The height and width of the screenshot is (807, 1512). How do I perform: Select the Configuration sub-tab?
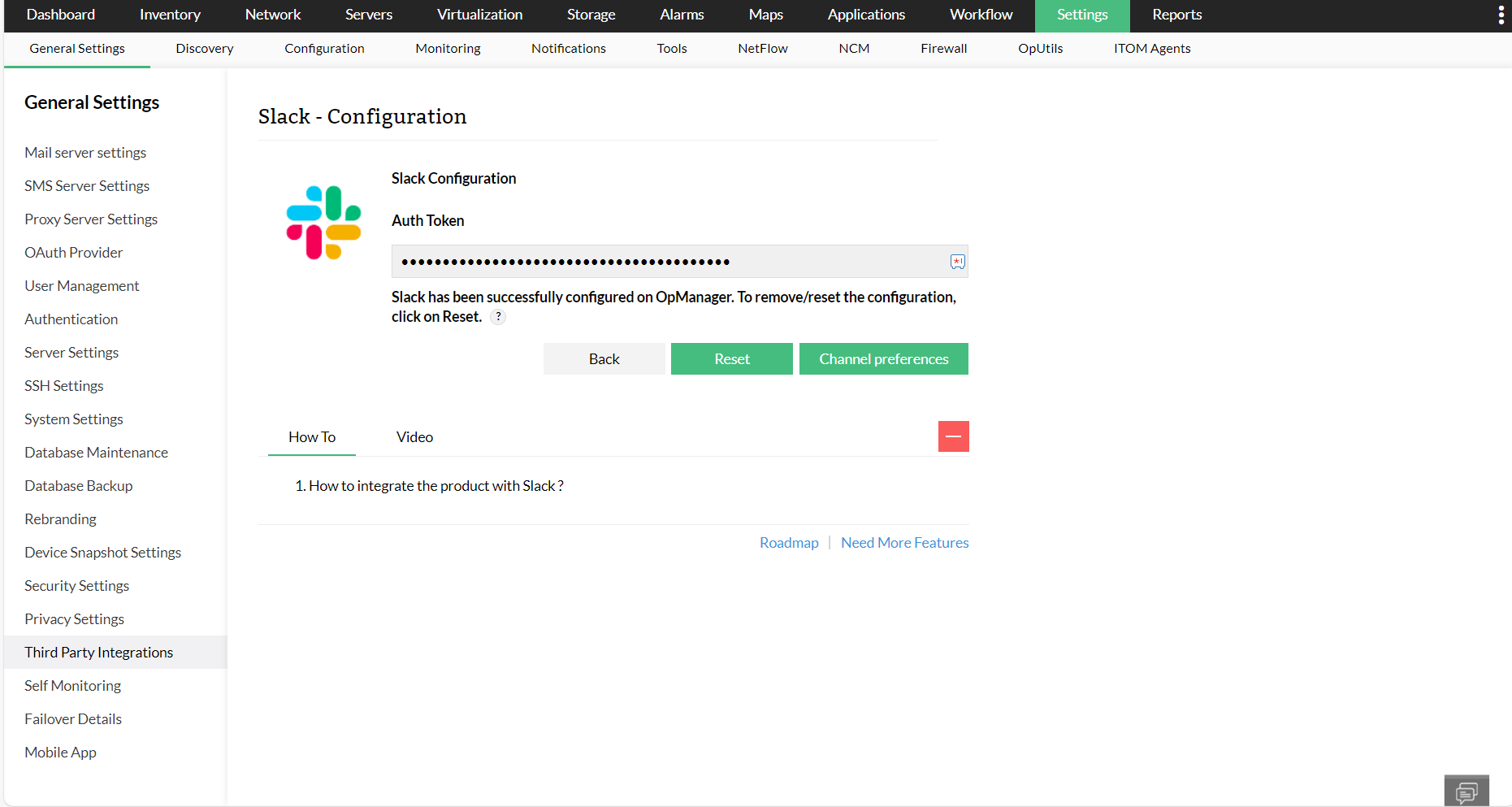(324, 49)
